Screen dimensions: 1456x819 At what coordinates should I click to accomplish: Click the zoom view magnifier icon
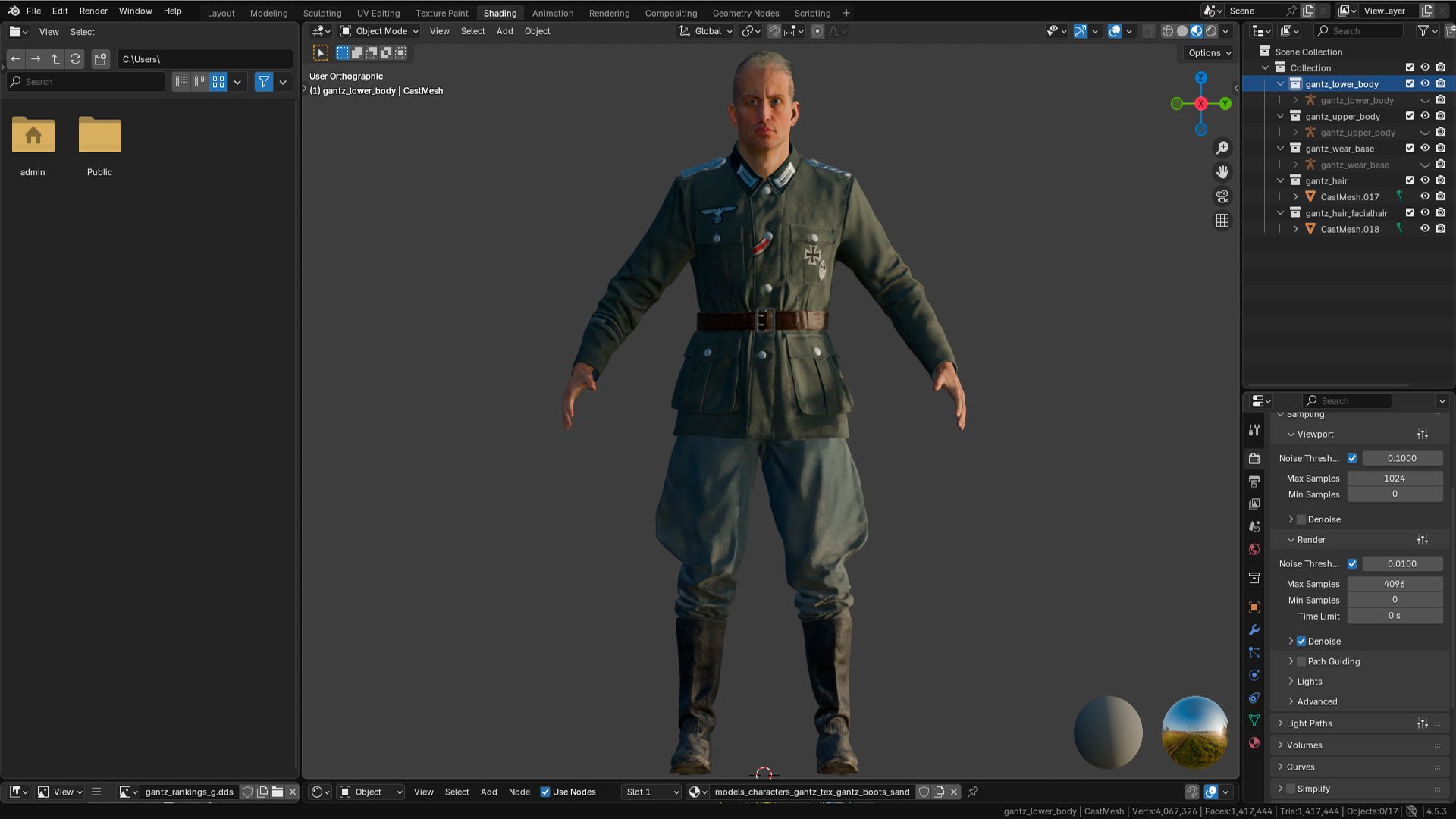(x=1222, y=148)
